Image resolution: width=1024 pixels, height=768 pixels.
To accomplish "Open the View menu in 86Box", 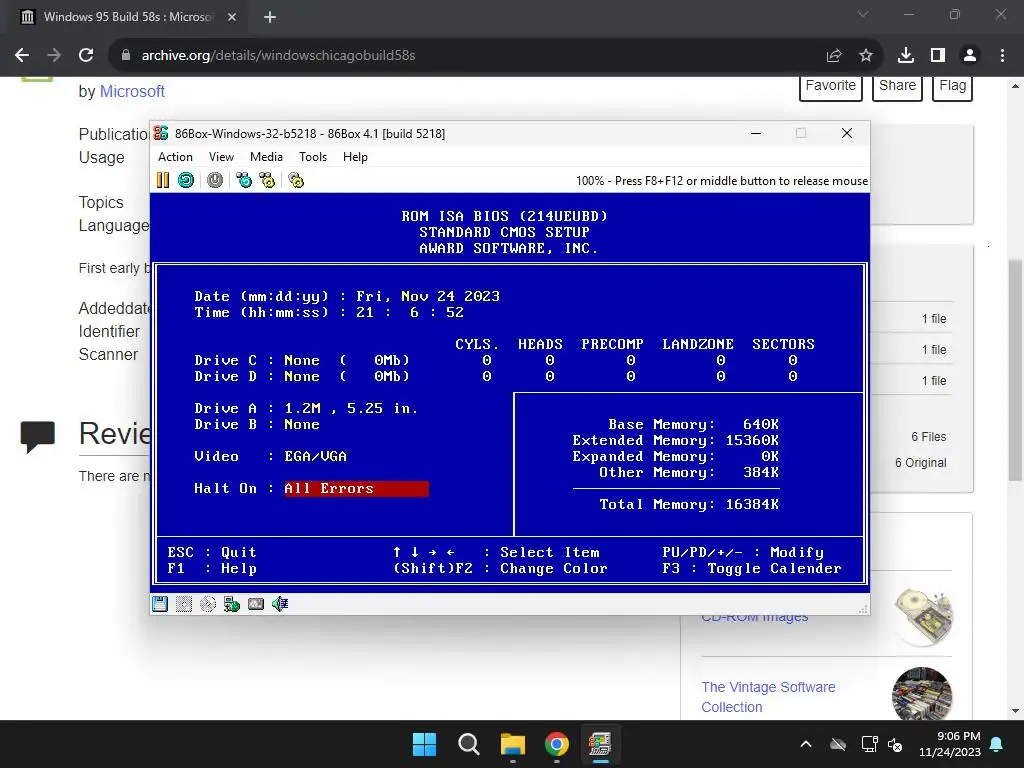I will (x=221, y=157).
